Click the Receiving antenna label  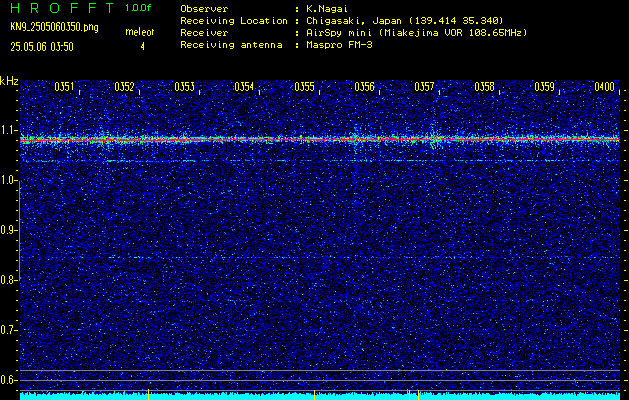point(231,45)
